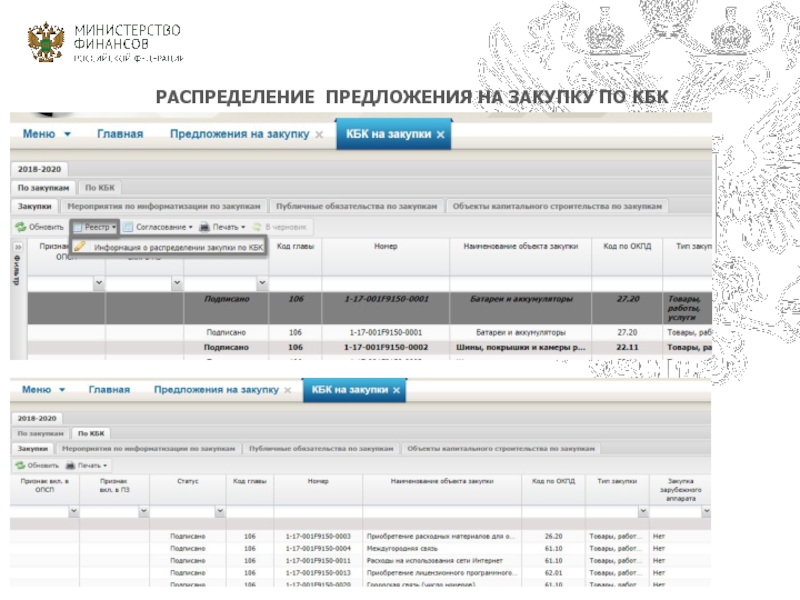This screenshot has width=800, height=600.
Task: Open Предложения на закупку tab in upper panel
Action: [x=239, y=134]
